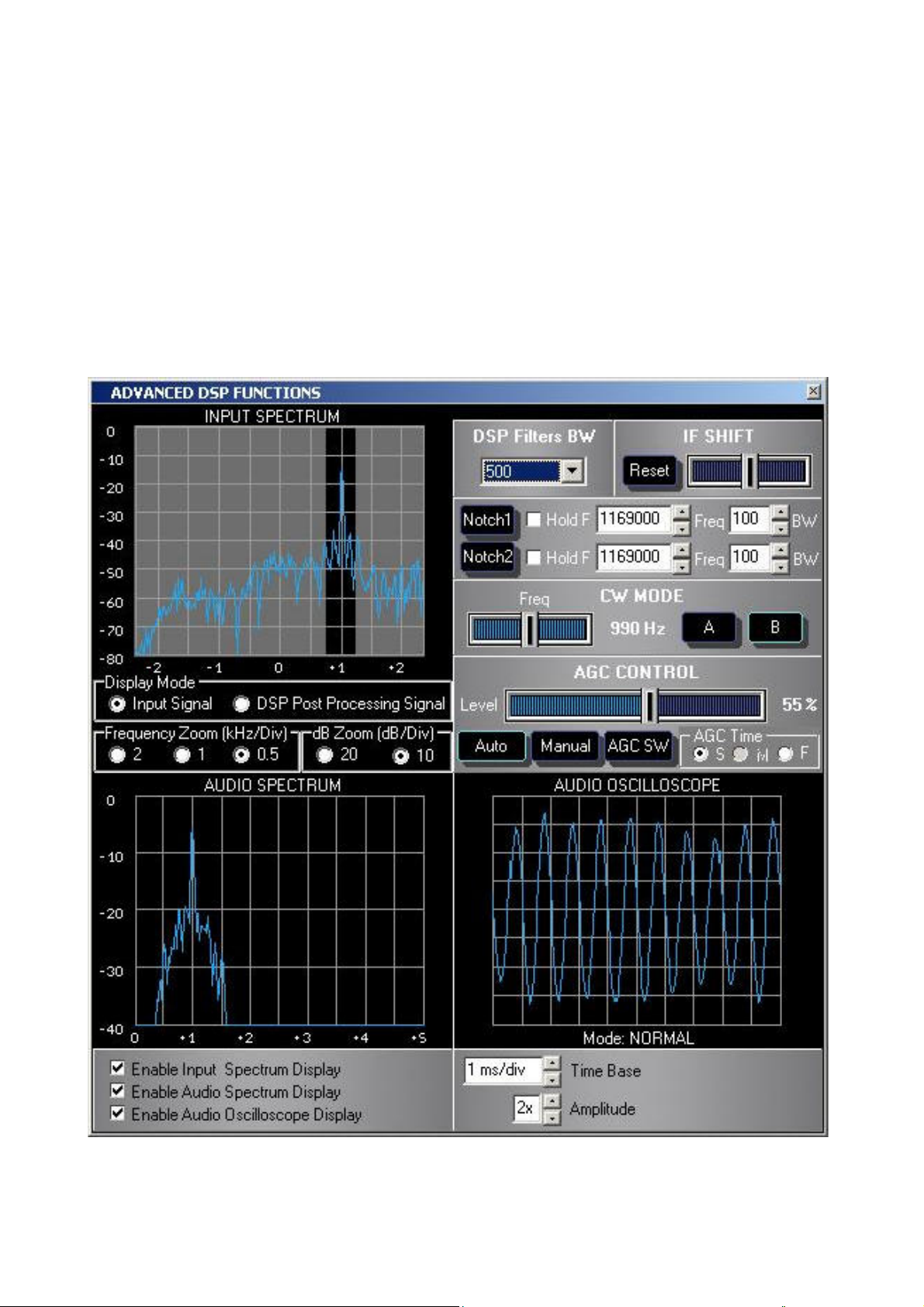The height and width of the screenshot is (1307, 924).
Task: Click the Notch1 frequency field 1169000
Action: [x=634, y=519]
